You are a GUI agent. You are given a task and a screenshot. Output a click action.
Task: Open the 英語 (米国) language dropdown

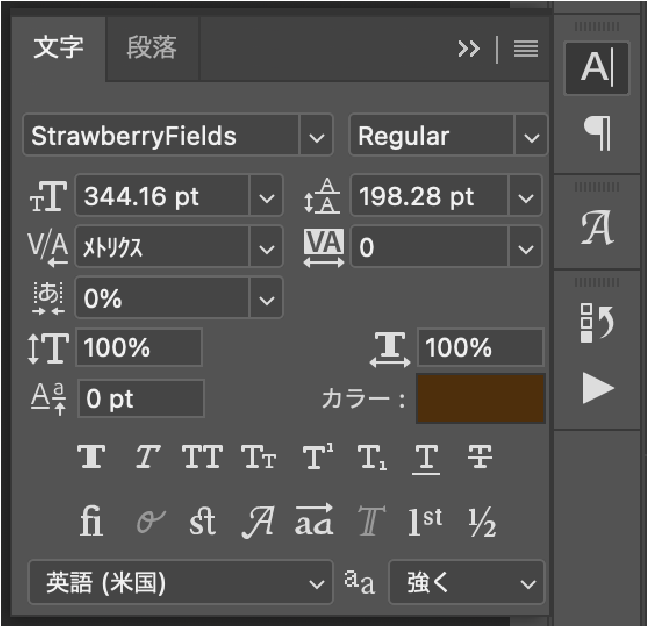click(180, 582)
